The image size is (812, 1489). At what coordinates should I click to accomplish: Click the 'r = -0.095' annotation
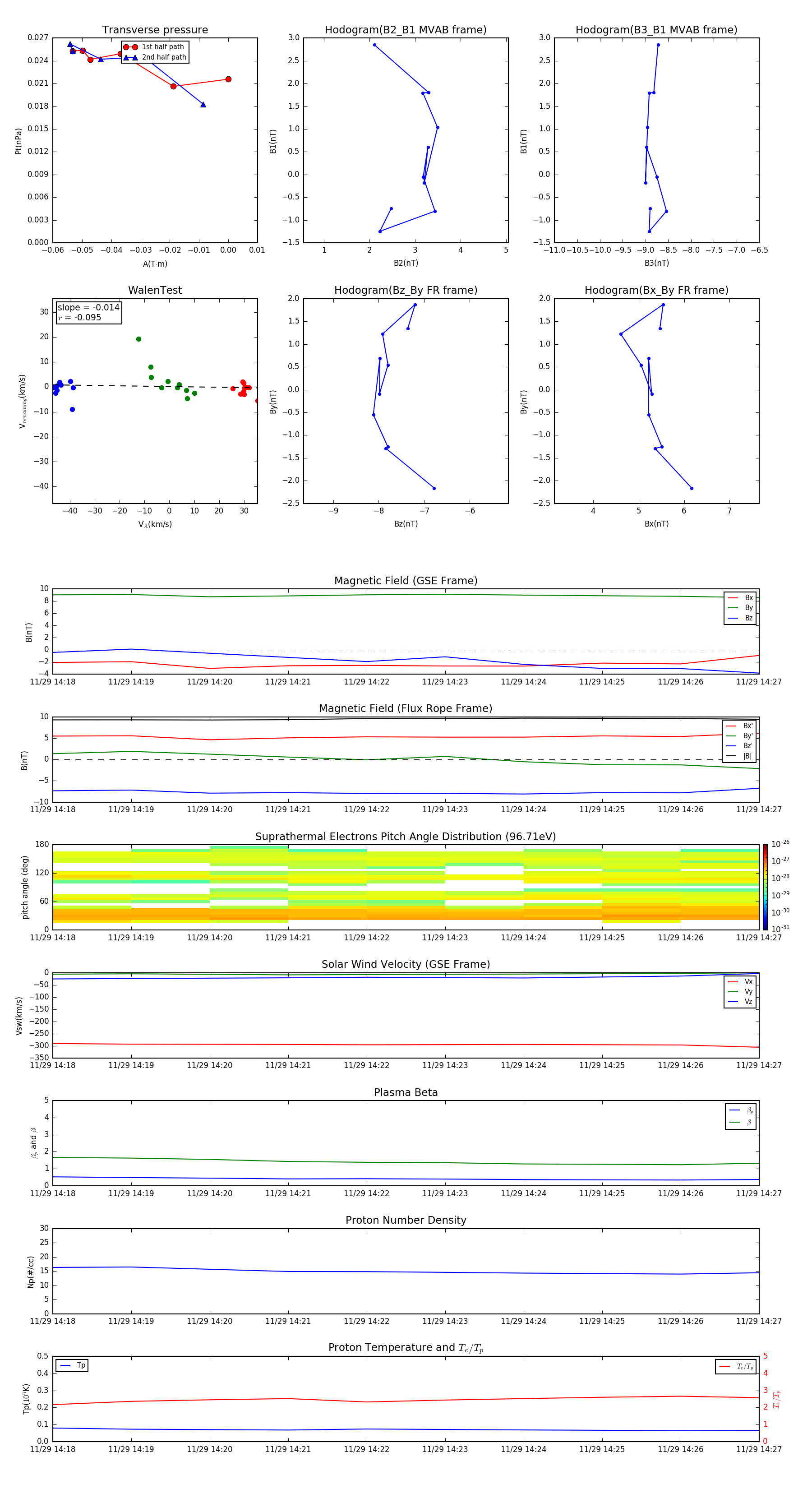click(x=80, y=317)
